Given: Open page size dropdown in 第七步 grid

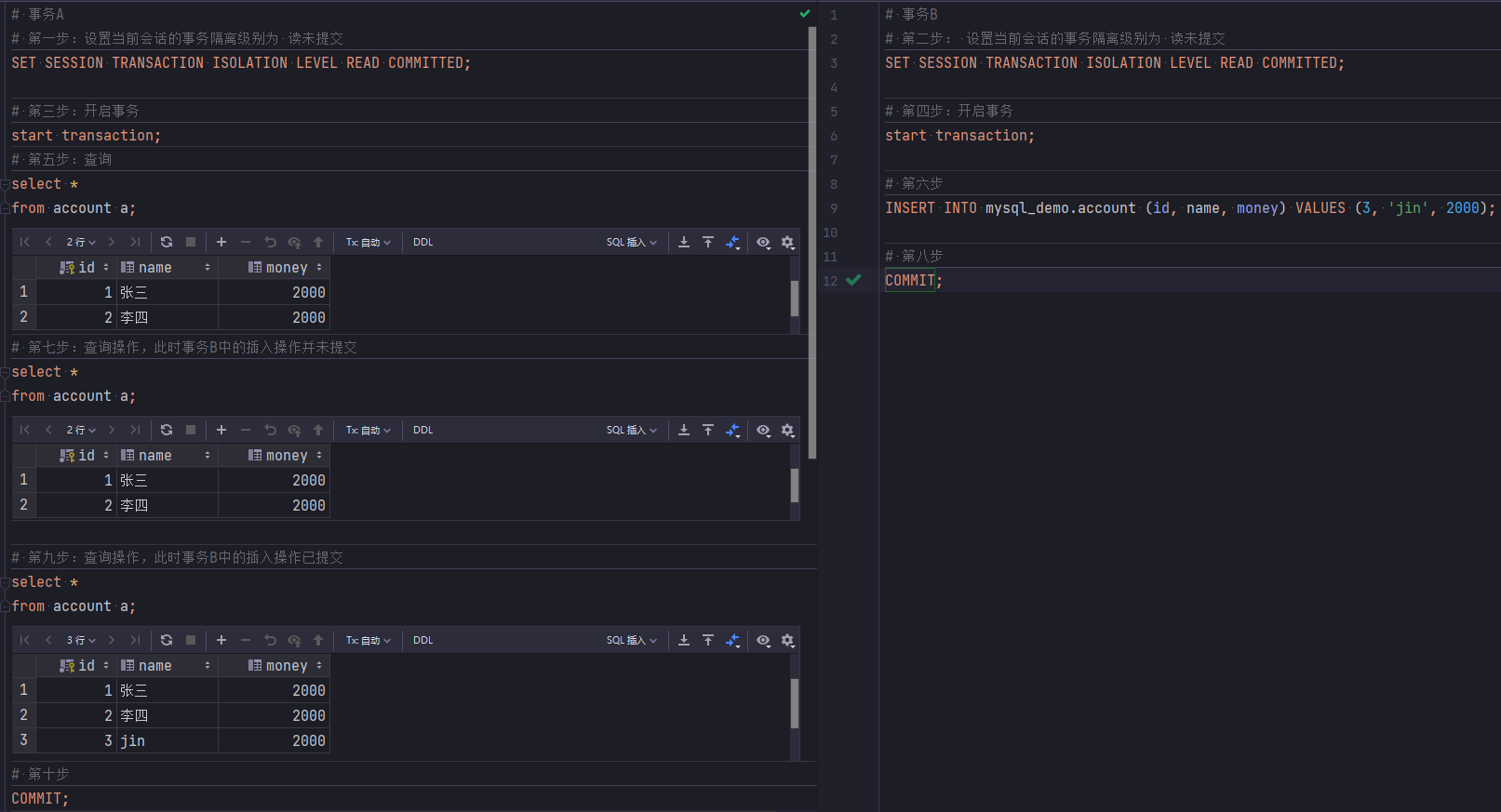Looking at the screenshot, I should [81, 430].
